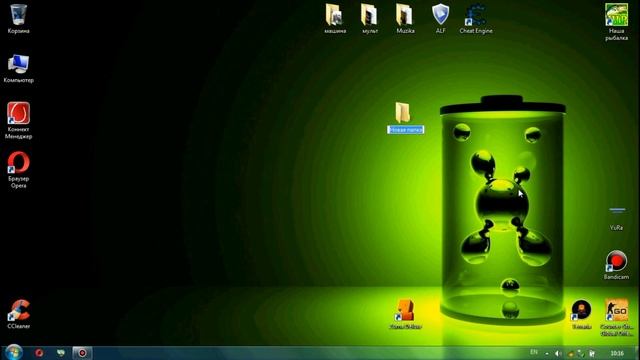Click the action center flag tray icon
The height and width of the screenshot is (360, 640).
point(592,353)
